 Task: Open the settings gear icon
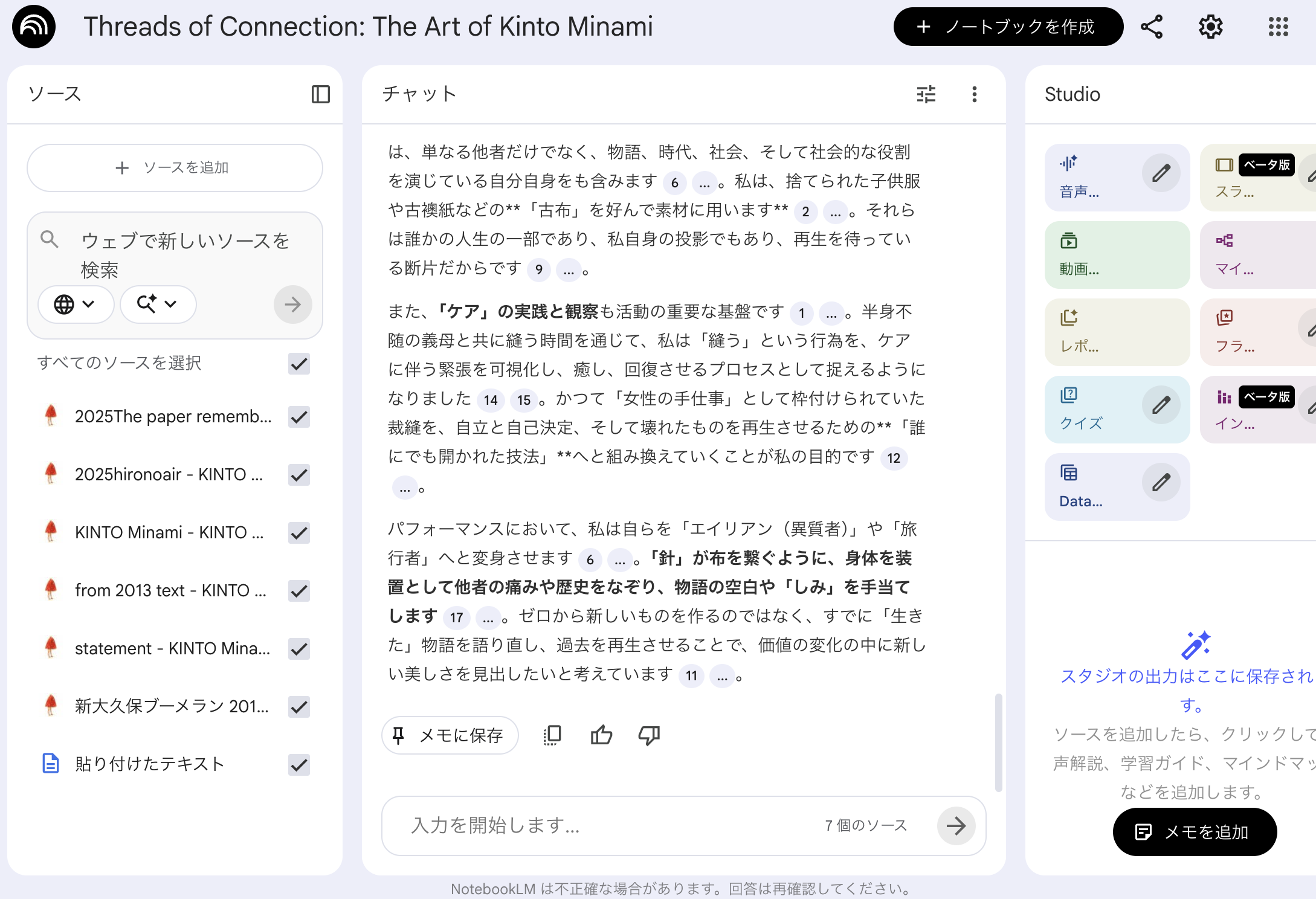click(1210, 27)
